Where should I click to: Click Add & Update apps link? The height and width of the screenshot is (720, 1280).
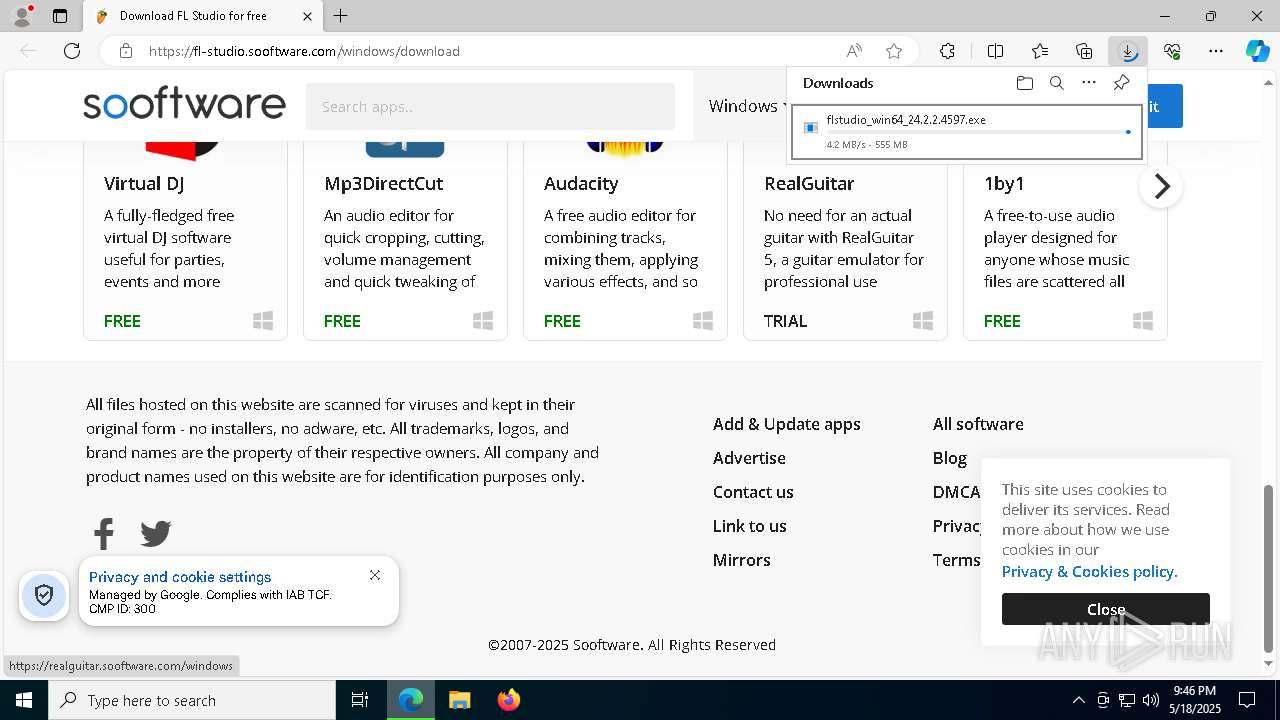click(787, 424)
